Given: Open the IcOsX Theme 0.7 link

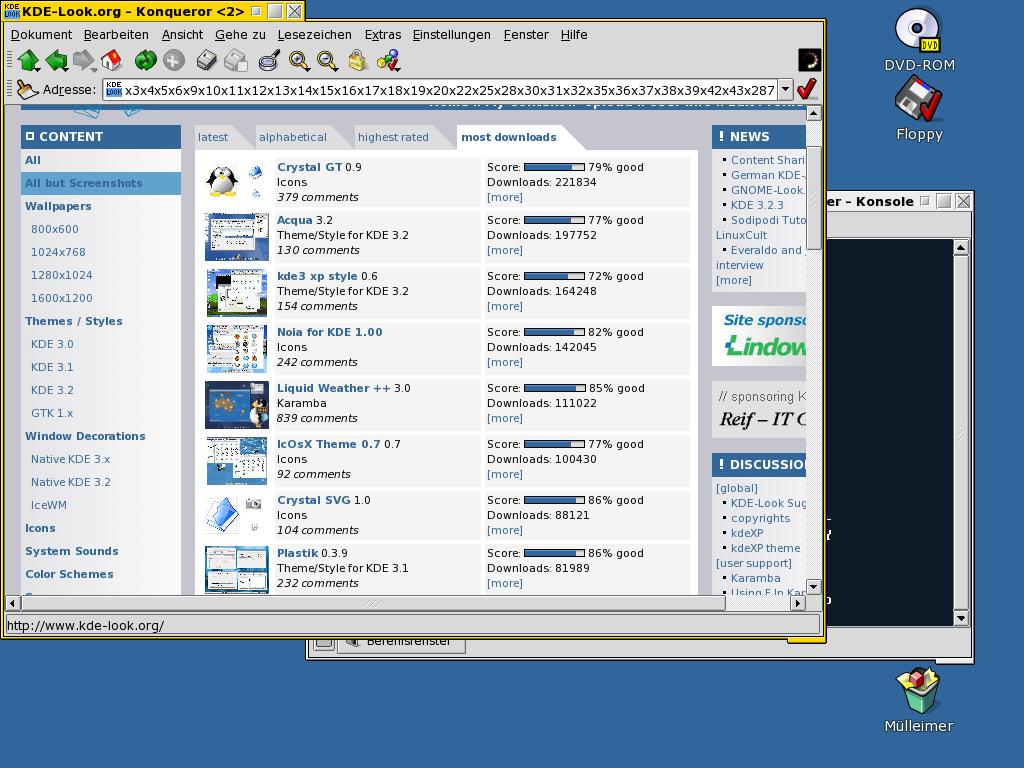Looking at the screenshot, I should (328, 444).
